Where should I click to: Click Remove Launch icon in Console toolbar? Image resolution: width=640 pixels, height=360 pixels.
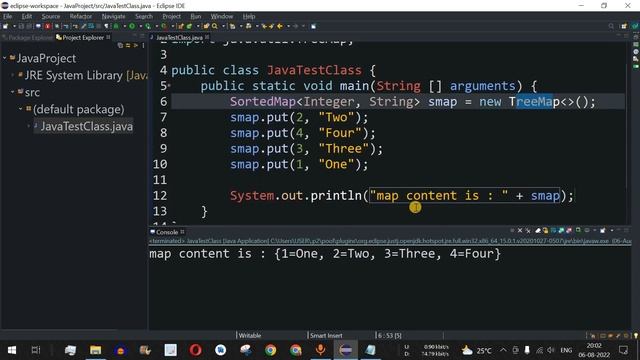point(520,231)
